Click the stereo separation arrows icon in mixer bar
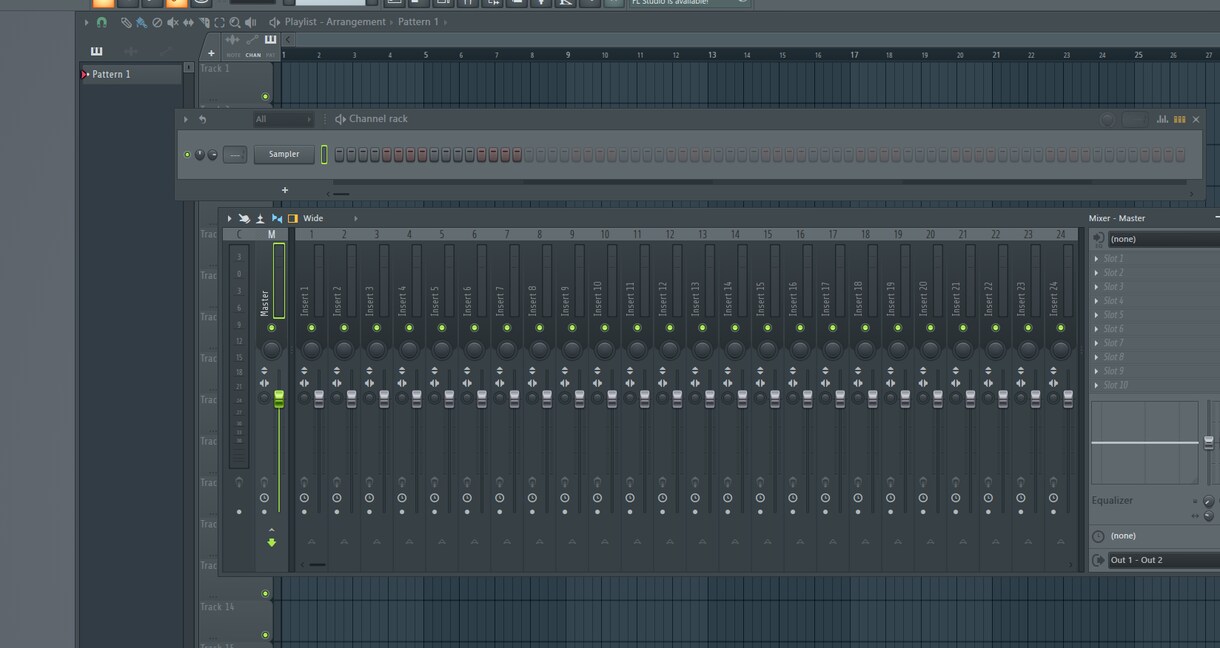The image size is (1220, 648). tap(277, 218)
